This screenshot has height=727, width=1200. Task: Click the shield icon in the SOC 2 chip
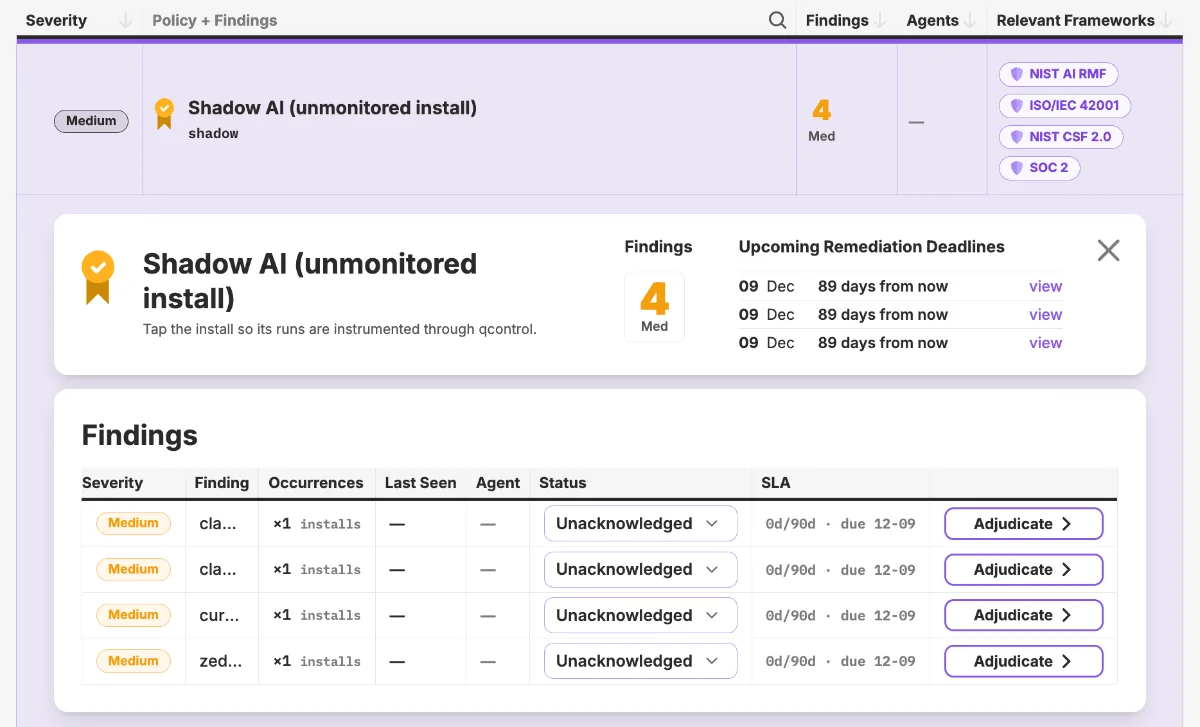tap(1017, 167)
